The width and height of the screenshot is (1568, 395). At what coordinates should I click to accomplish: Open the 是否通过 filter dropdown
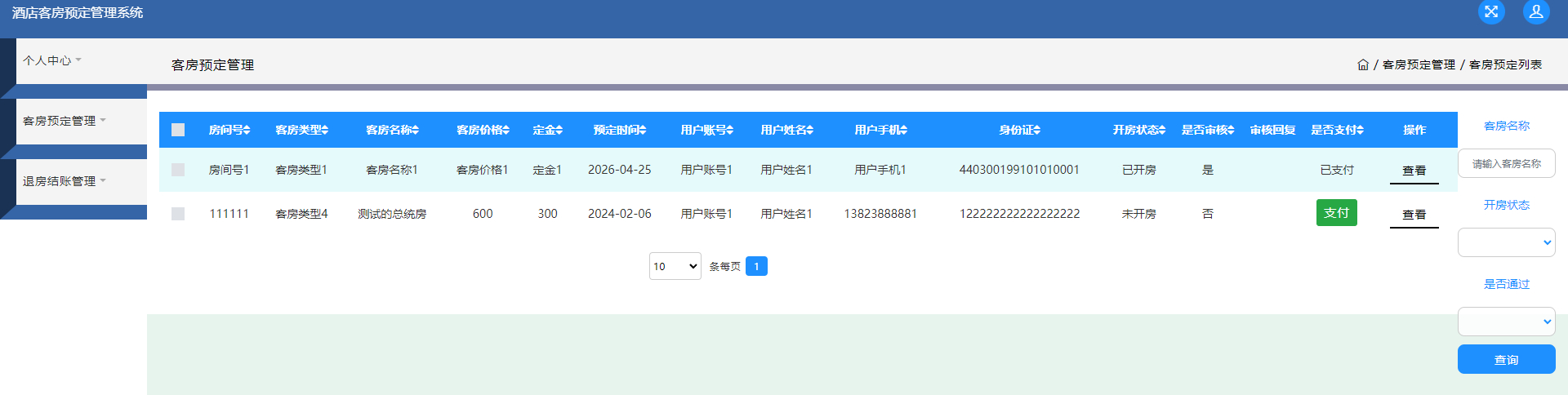click(x=1506, y=322)
